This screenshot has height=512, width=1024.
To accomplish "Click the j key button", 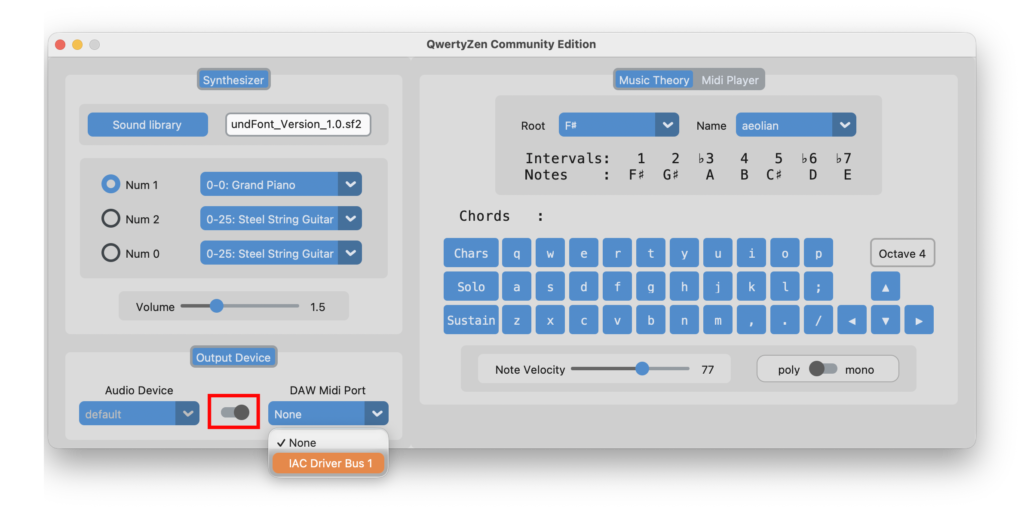I will 718,287.
